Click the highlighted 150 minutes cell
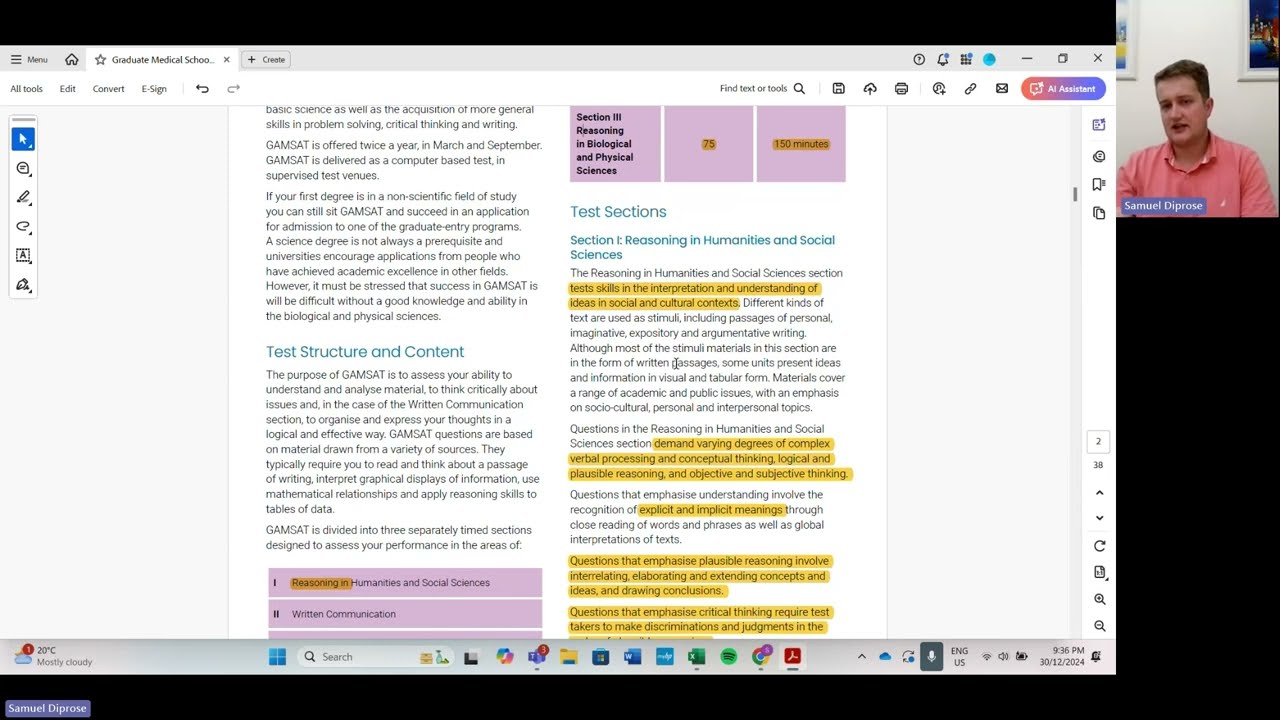This screenshot has width=1280, height=720. point(801,144)
